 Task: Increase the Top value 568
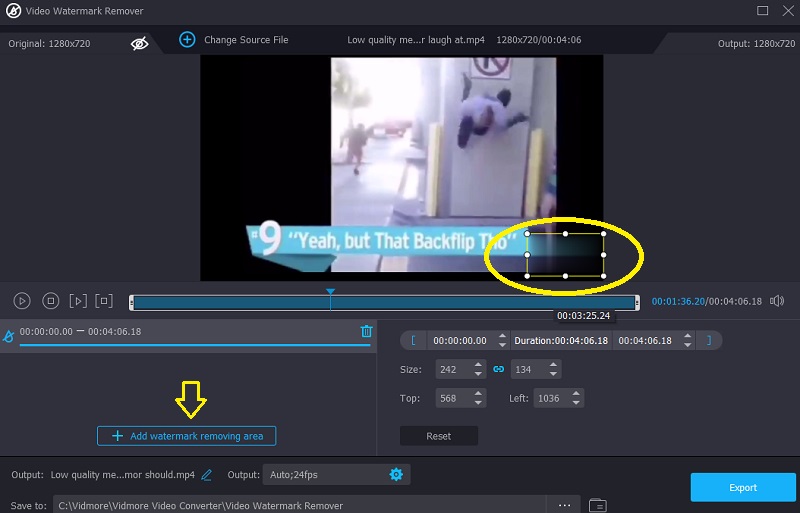[x=478, y=394]
